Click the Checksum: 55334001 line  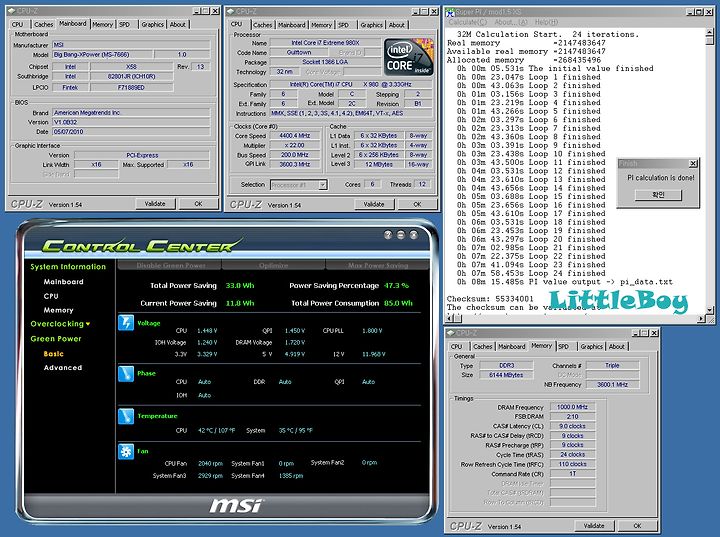tap(490, 299)
